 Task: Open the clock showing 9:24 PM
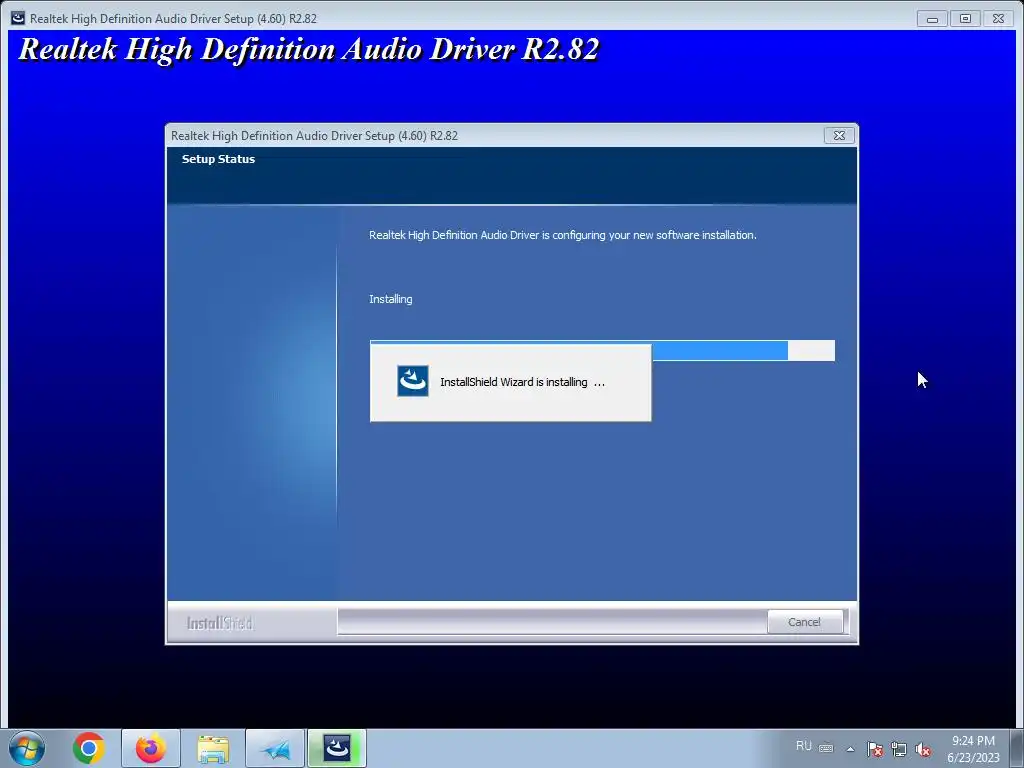973,748
